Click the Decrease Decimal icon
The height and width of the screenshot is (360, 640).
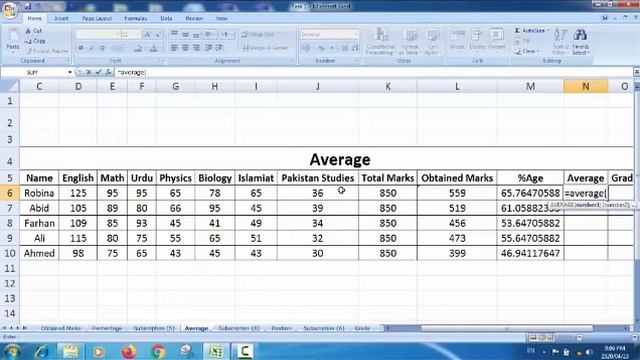click(355, 48)
